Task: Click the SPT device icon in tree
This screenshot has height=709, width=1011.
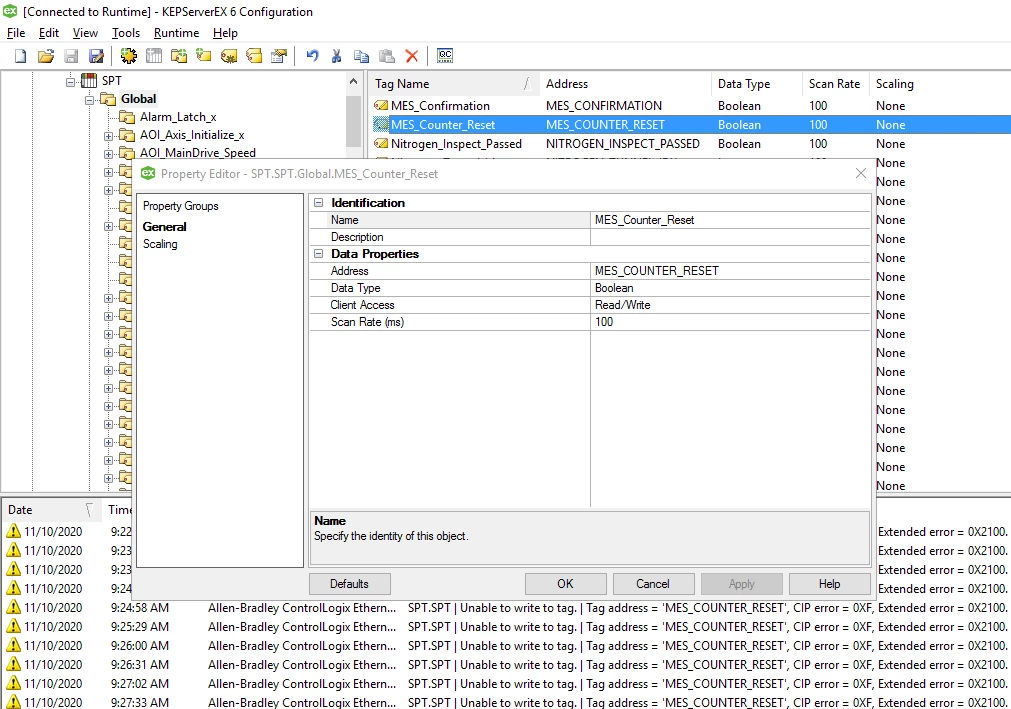Action: click(x=89, y=81)
